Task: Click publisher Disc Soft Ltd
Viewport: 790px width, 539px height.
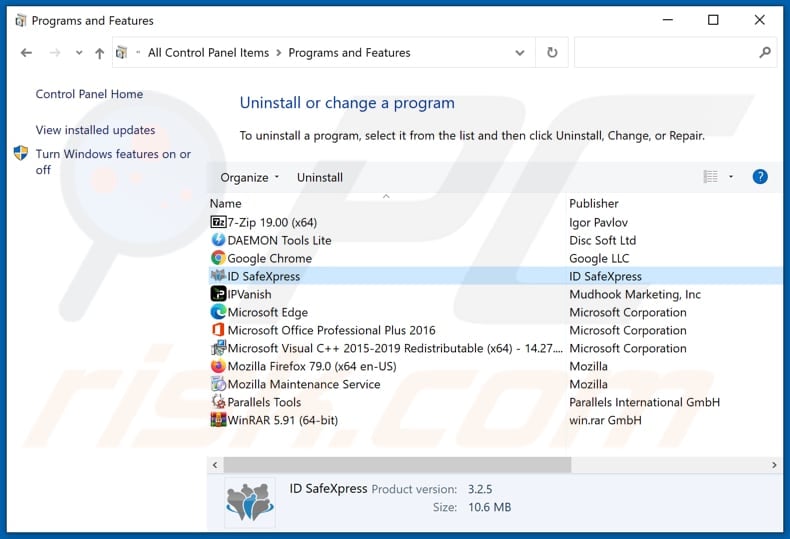Action: tap(603, 240)
